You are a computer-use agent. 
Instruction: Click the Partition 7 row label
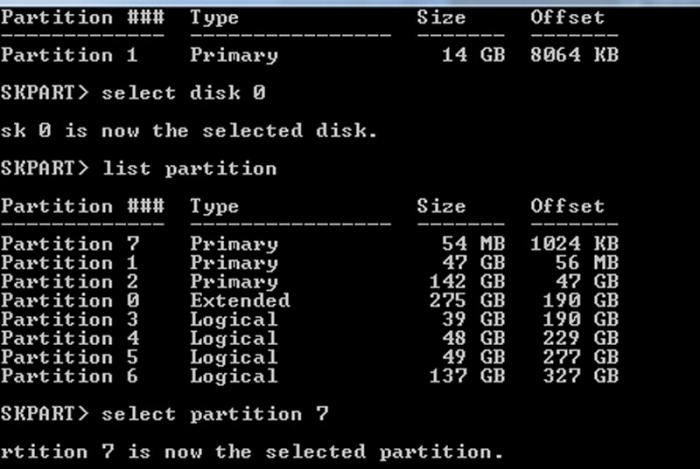(69, 244)
